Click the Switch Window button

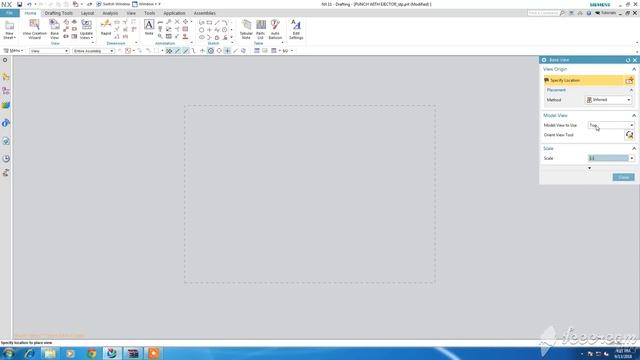point(113,4)
